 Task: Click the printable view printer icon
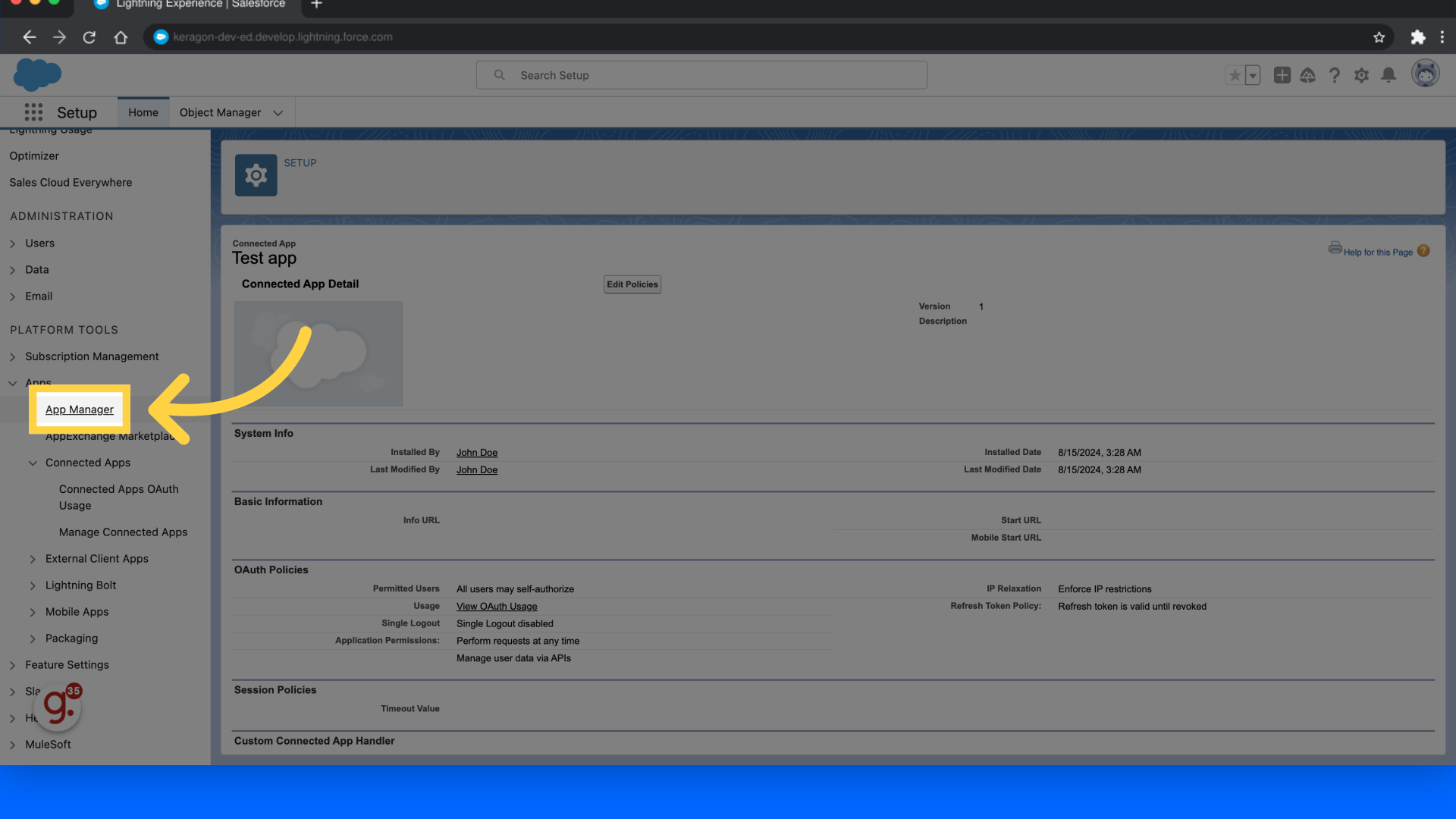pyautogui.click(x=1335, y=248)
